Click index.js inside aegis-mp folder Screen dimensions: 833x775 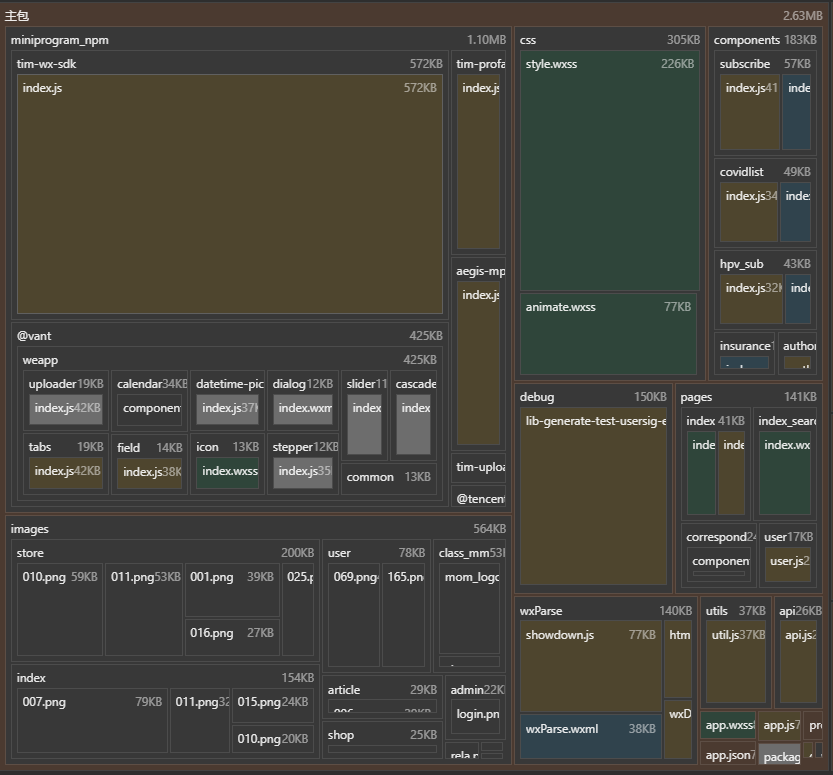tap(478, 363)
